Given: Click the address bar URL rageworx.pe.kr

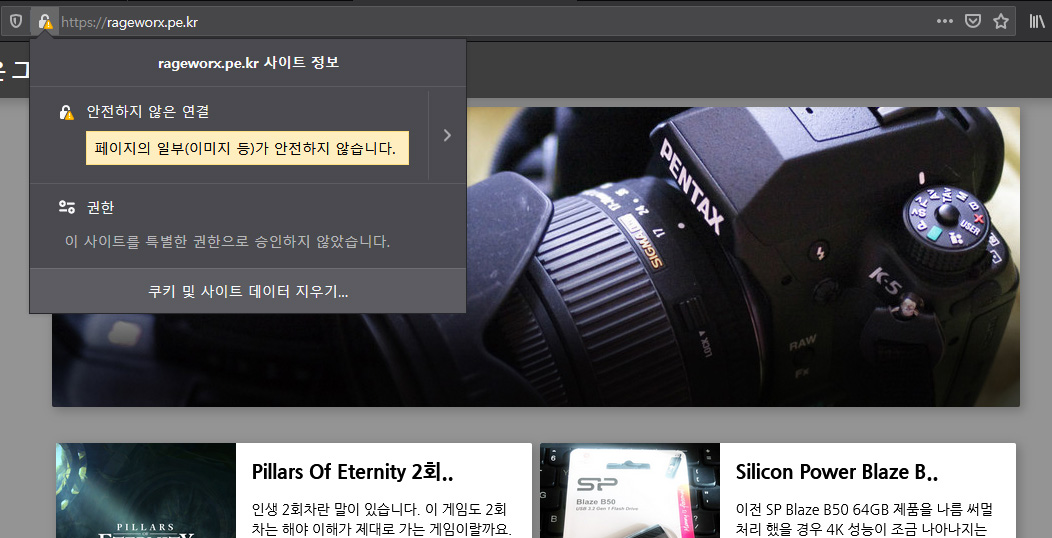Looking at the screenshot, I should 129,22.
